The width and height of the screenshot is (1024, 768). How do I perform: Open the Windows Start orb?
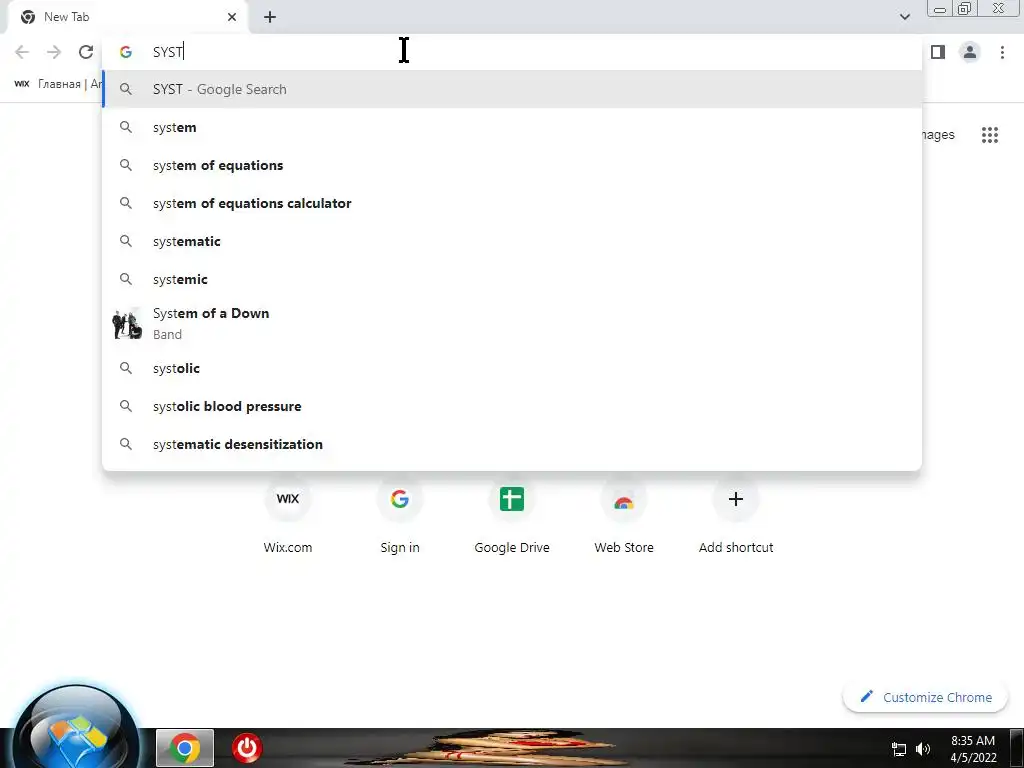point(75,730)
